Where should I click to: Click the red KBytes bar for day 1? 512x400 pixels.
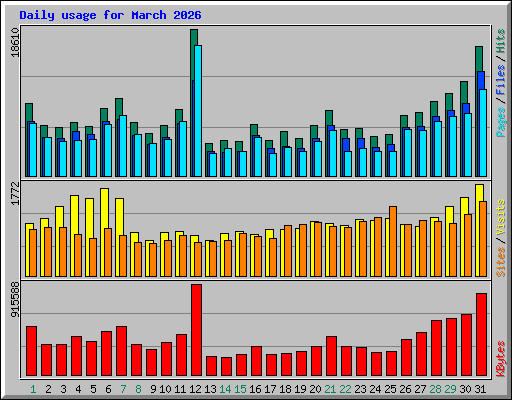pyautogui.click(x=31, y=351)
